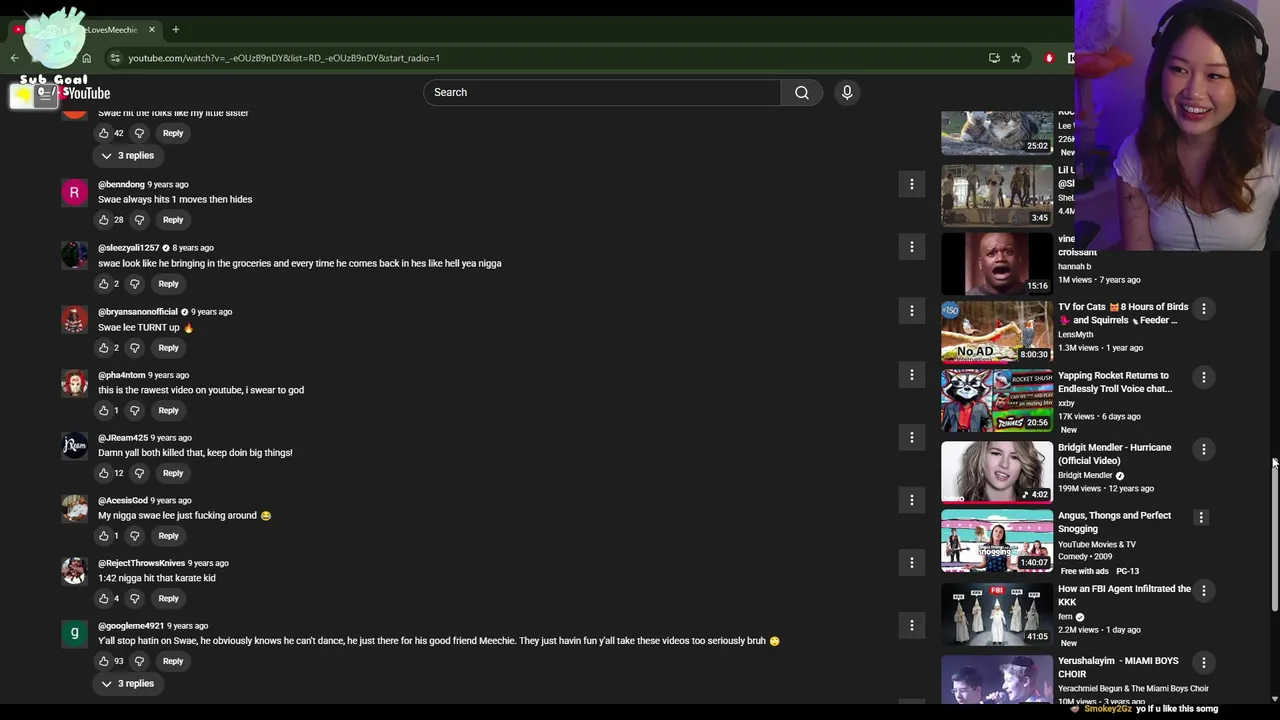The width and height of the screenshot is (1280, 720).
Task: Open the @AcesisGod channel link
Action: (x=122, y=500)
